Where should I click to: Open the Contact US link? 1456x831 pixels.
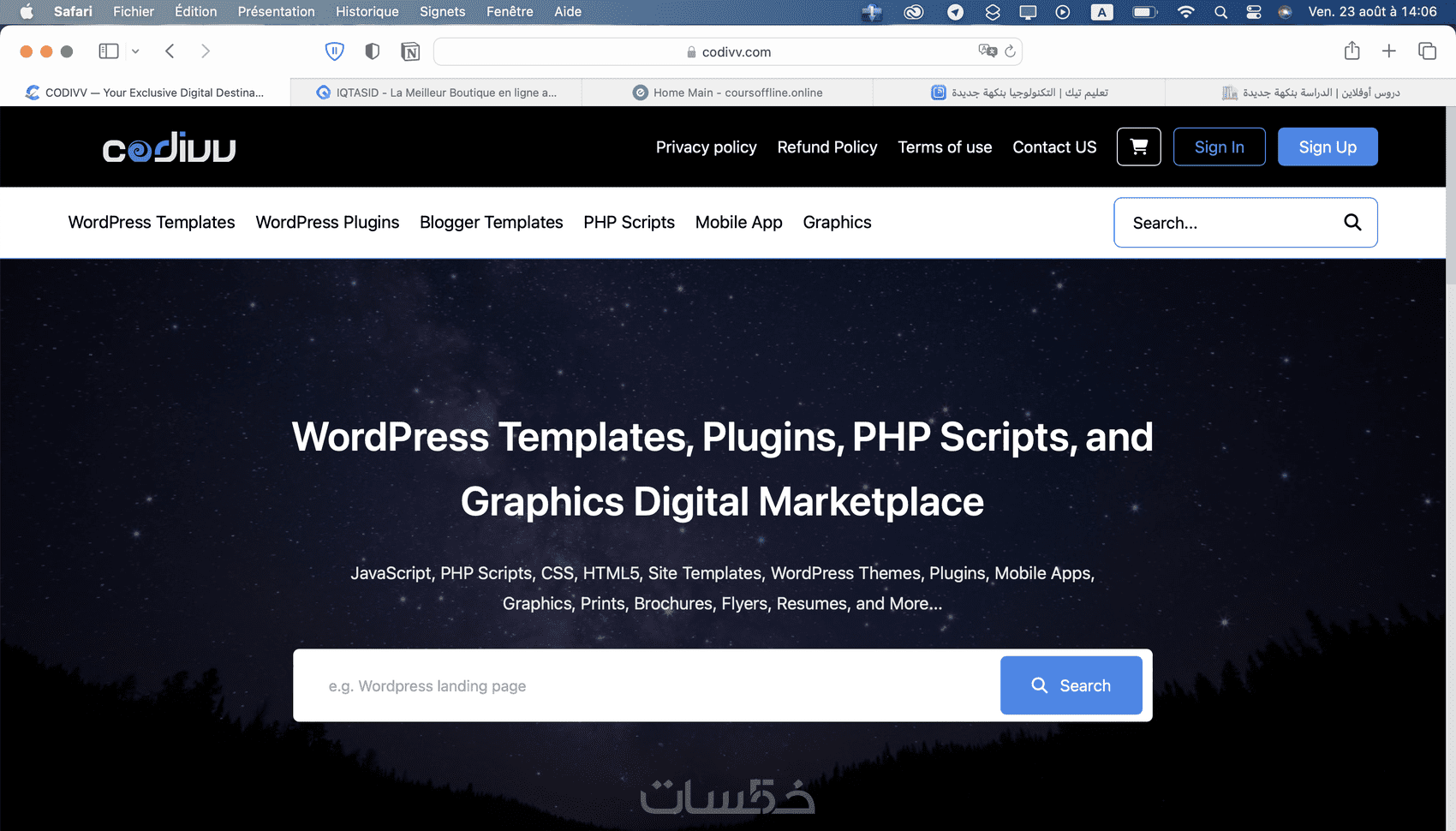(1054, 147)
